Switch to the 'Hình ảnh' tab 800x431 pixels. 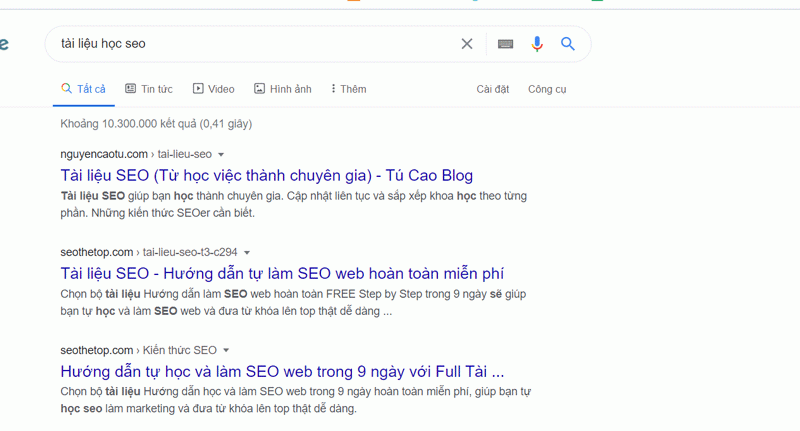point(283,89)
